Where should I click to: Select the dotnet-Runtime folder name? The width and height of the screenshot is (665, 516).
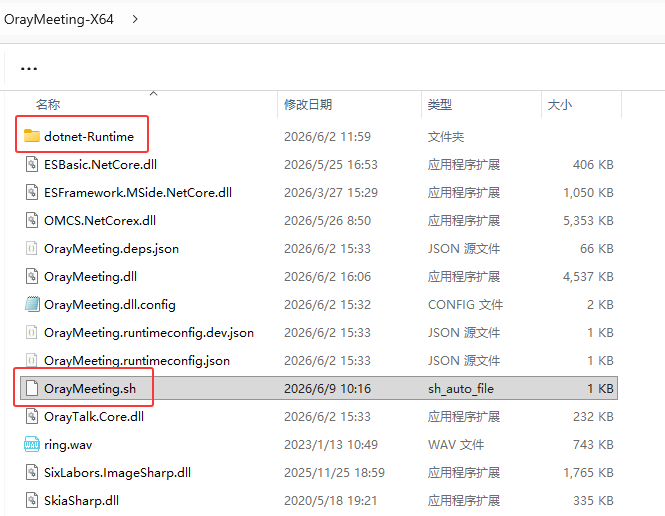(x=89, y=137)
